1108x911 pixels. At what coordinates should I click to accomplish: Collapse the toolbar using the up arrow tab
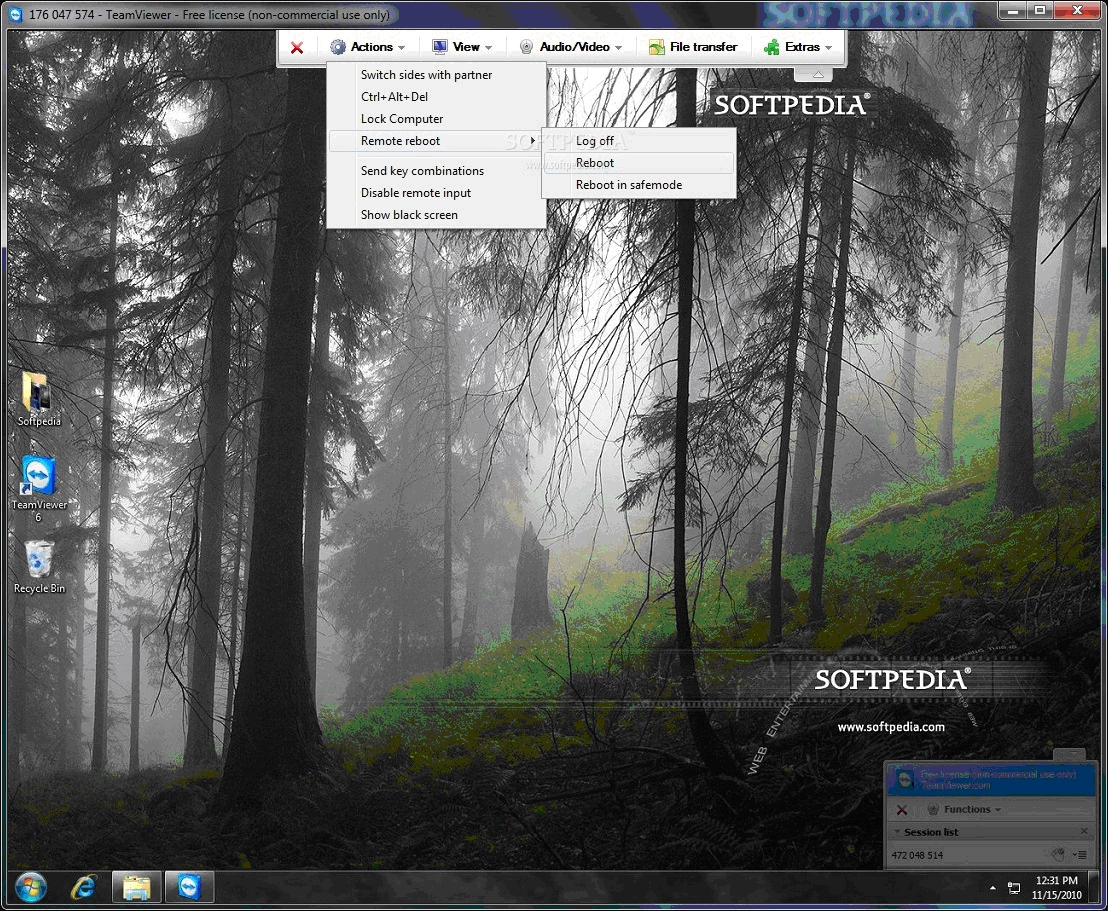[x=818, y=75]
